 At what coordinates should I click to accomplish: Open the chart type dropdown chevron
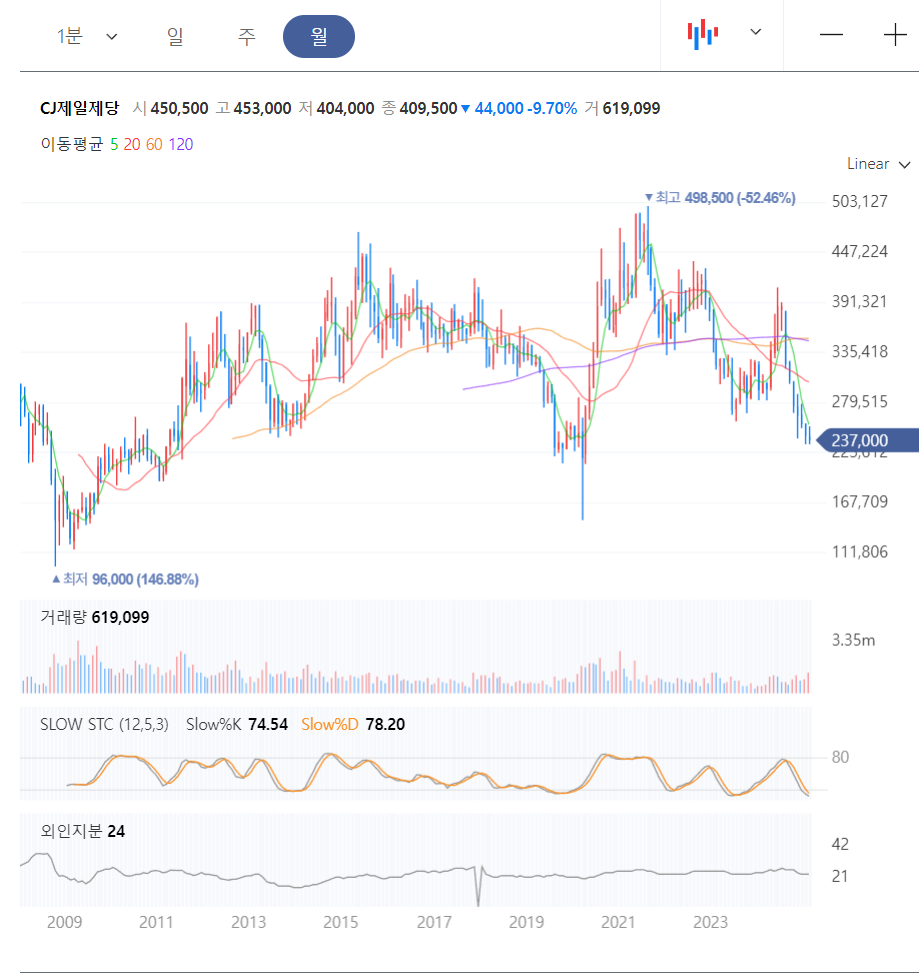point(755,32)
